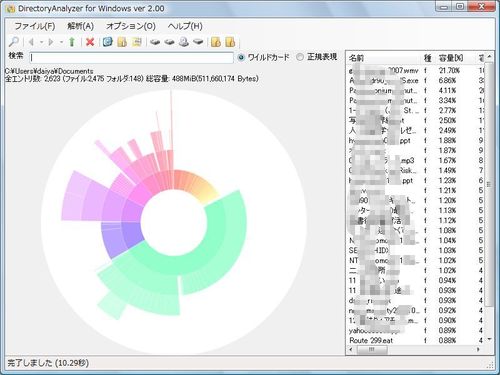The height and width of the screenshot is (375, 500).
Task: Open the back history dropdown arrow
Action: [41, 42]
